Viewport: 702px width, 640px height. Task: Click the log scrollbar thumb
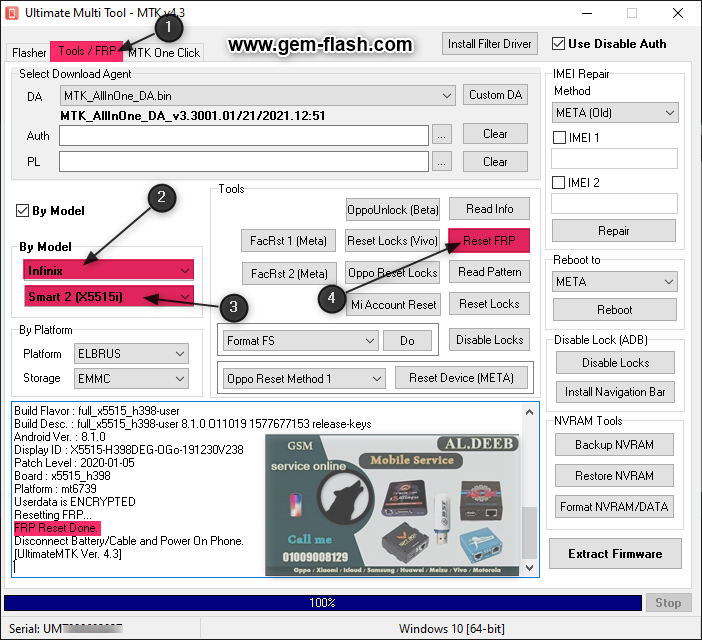point(529,533)
